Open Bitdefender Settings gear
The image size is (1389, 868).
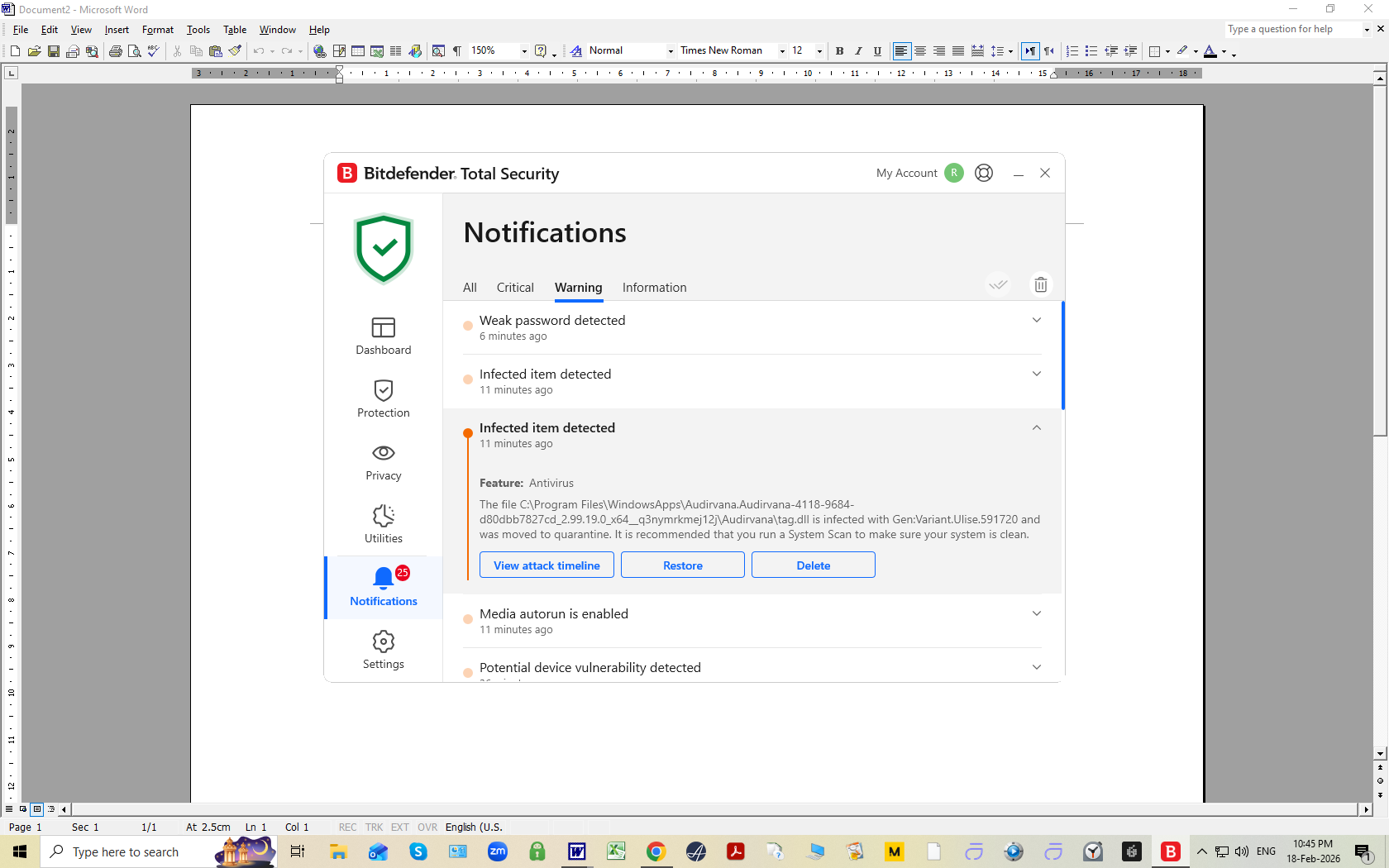384,651
